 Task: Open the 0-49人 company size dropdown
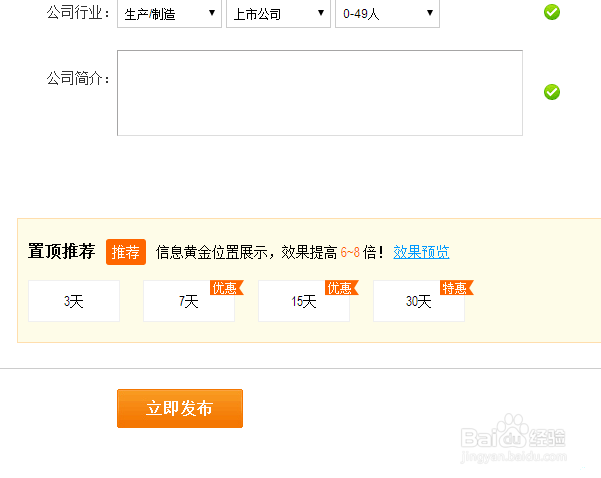coord(387,14)
